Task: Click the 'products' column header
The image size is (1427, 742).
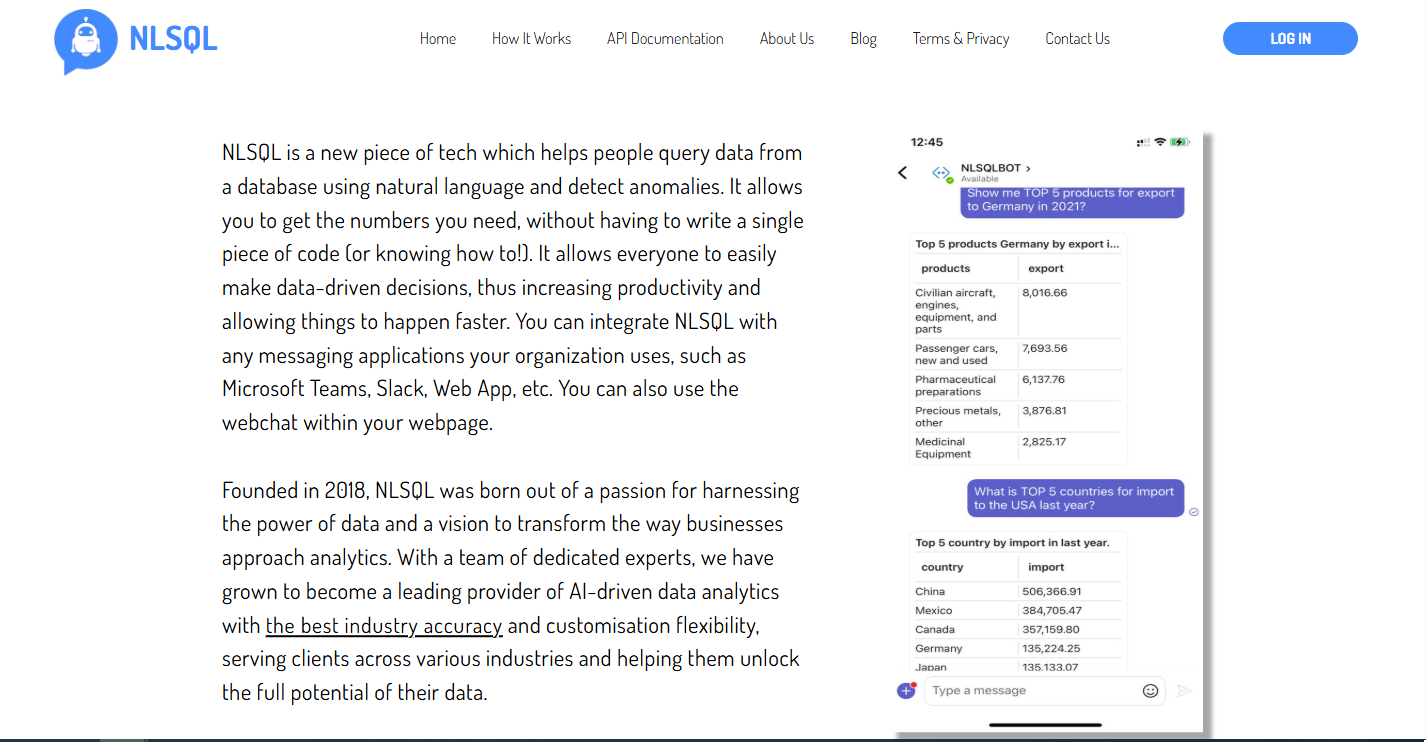Action: pyautogui.click(x=946, y=268)
